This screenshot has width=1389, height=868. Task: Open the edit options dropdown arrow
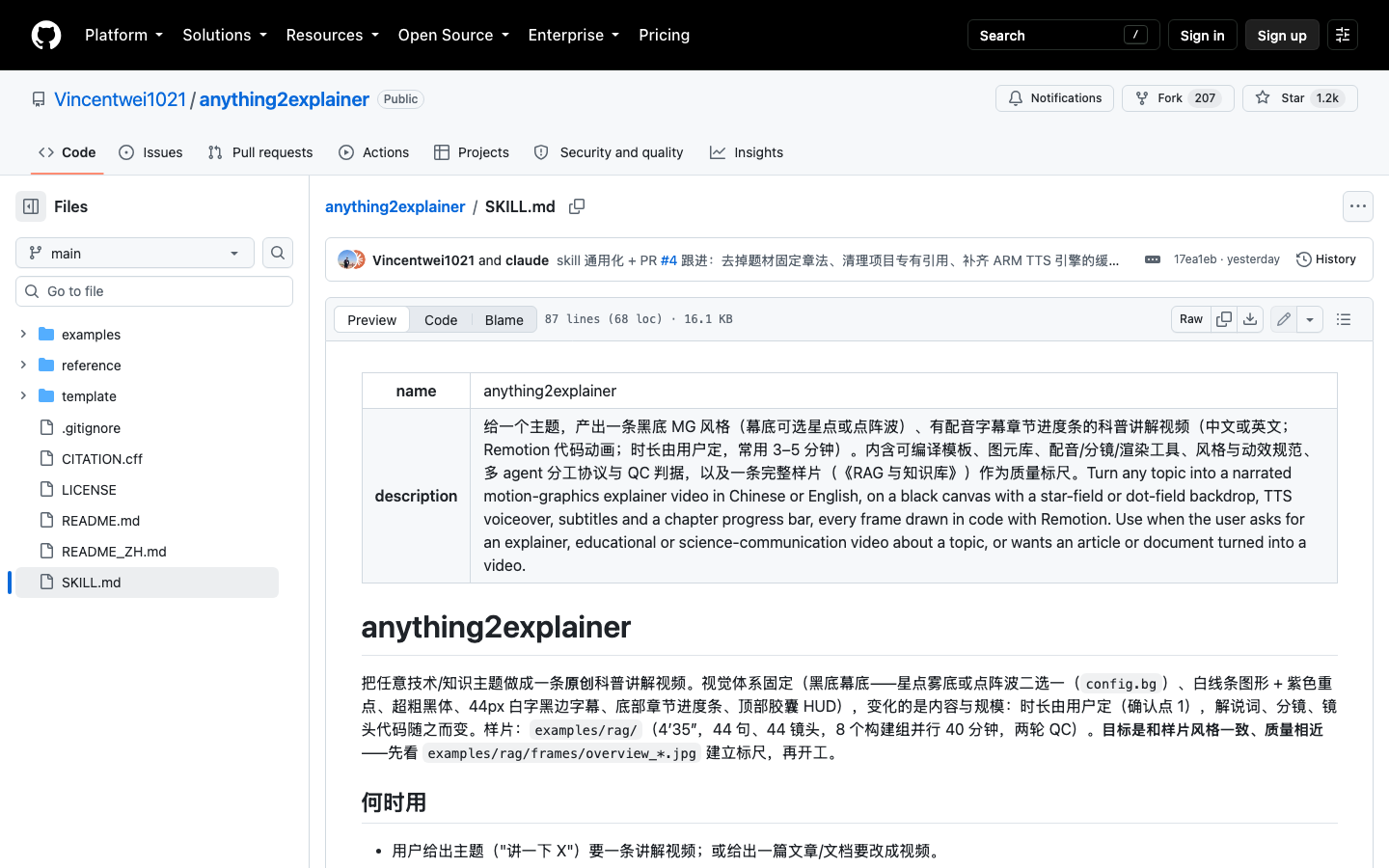1310,319
